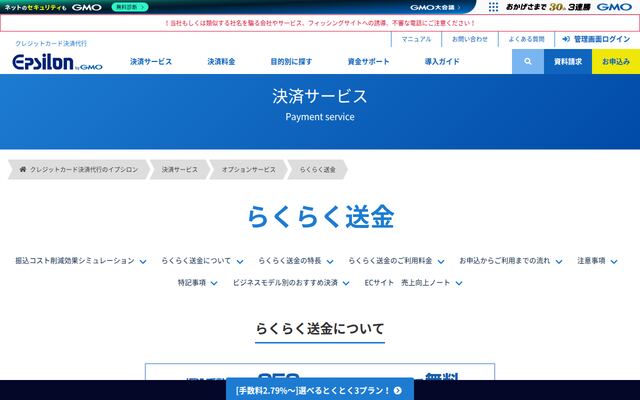Open the search magnifier icon
This screenshot has width=640, height=400.
point(528,62)
